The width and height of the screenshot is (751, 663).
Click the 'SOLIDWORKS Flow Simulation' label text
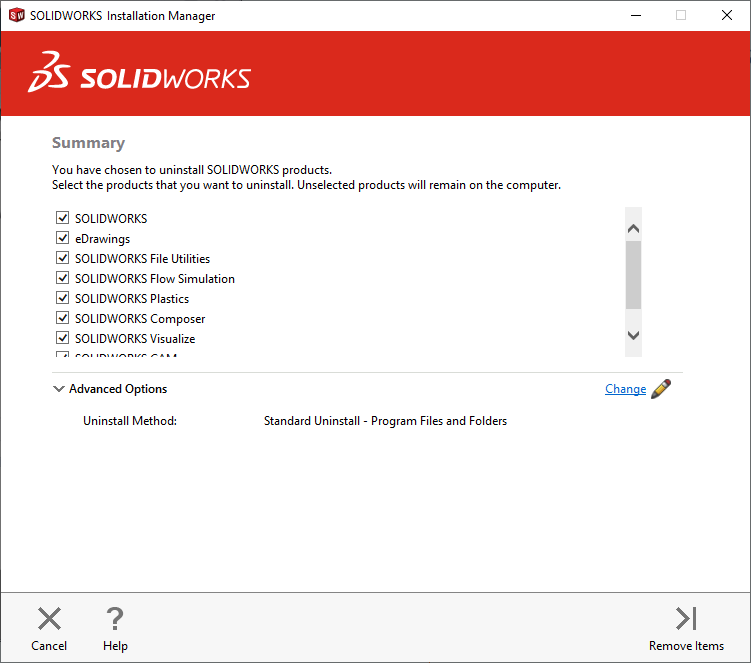(x=155, y=279)
